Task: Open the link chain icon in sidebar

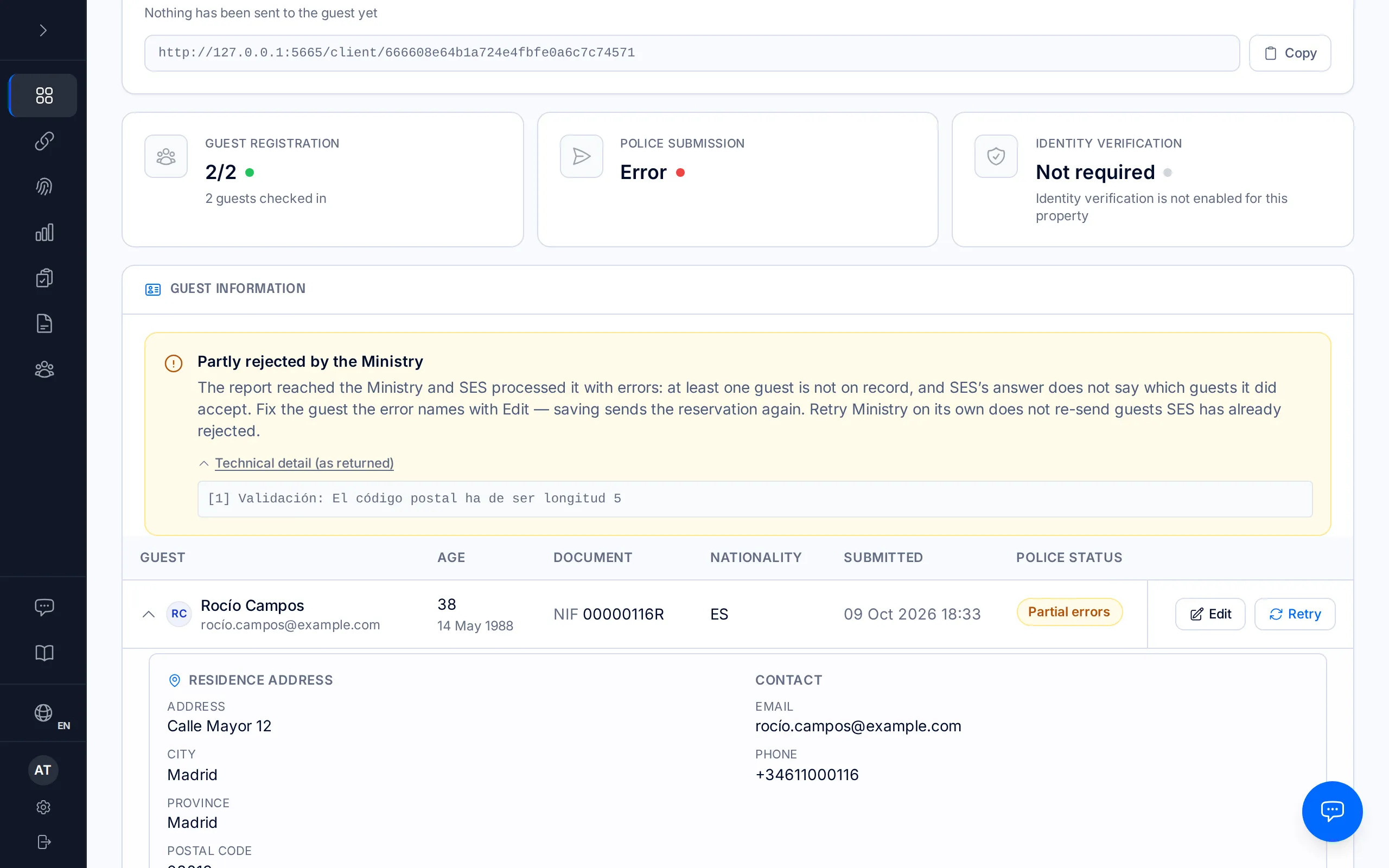Action: tap(44, 141)
